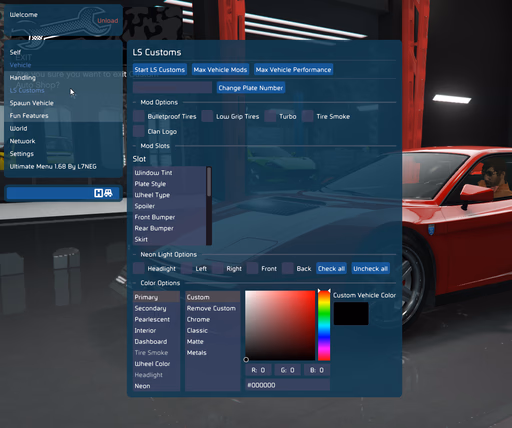Enable the Turbo checkbox
Viewport: 512px width, 428px height.
(270, 116)
